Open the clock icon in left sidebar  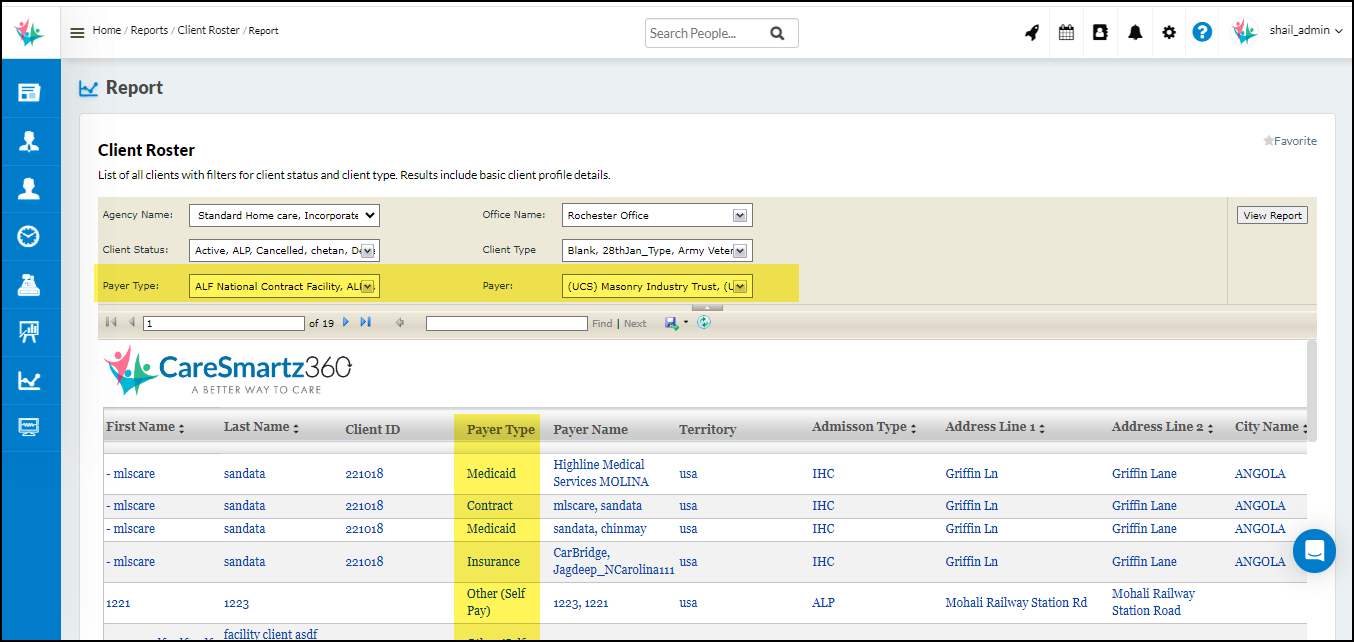29,236
